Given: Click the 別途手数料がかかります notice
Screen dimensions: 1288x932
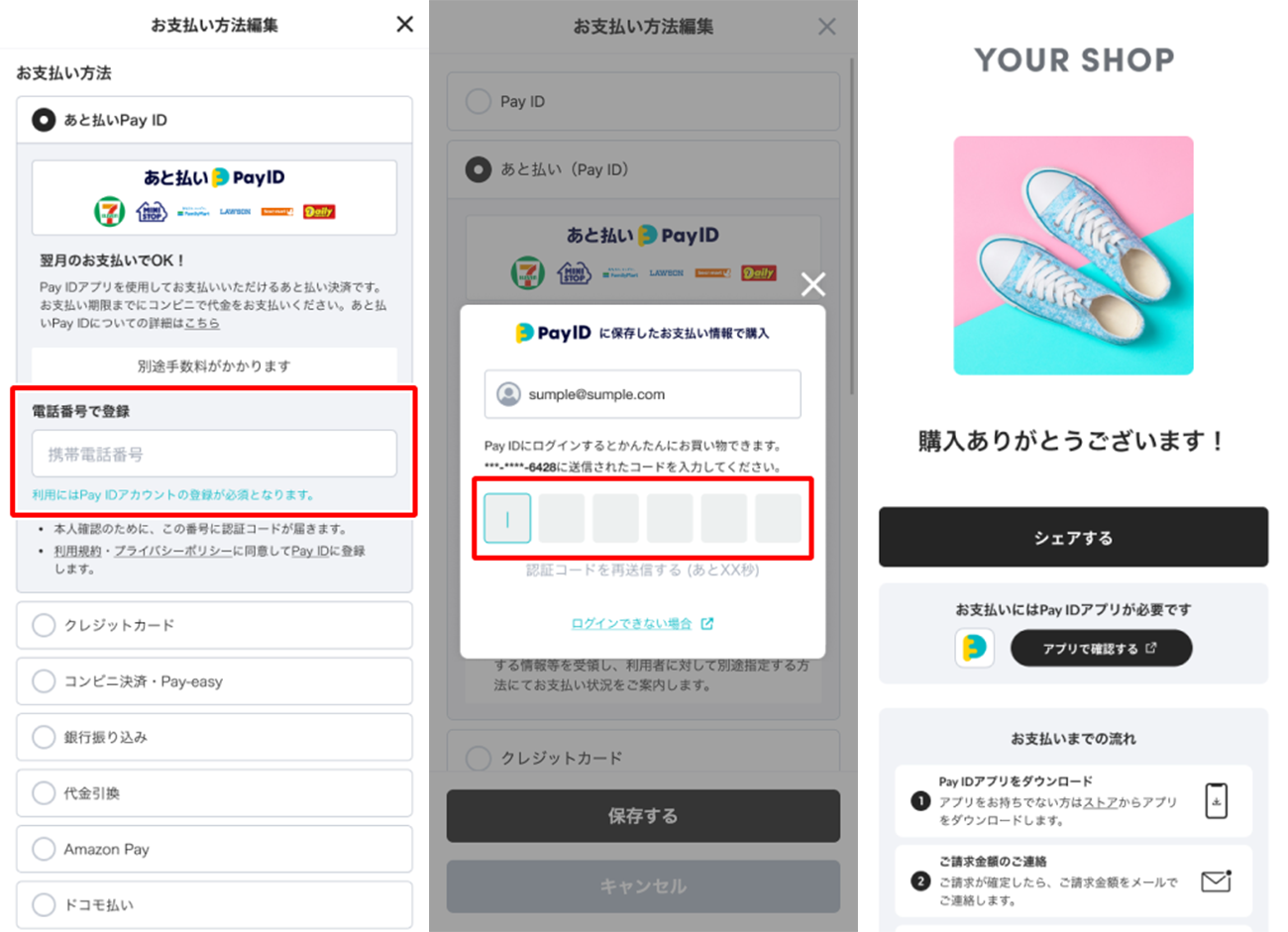Looking at the screenshot, I should (214, 365).
